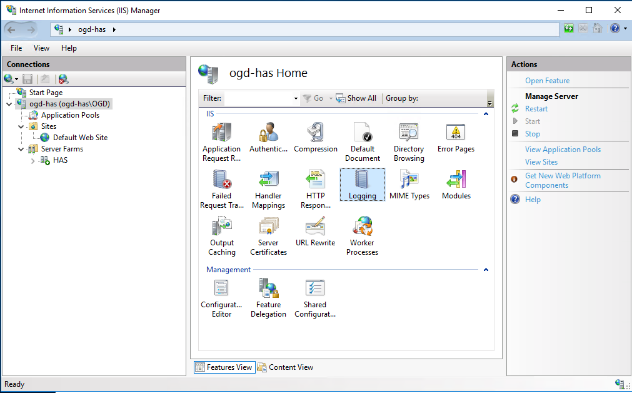Select Default Web Site in tree
This screenshot has width=632, height=393.
[80, 137]
